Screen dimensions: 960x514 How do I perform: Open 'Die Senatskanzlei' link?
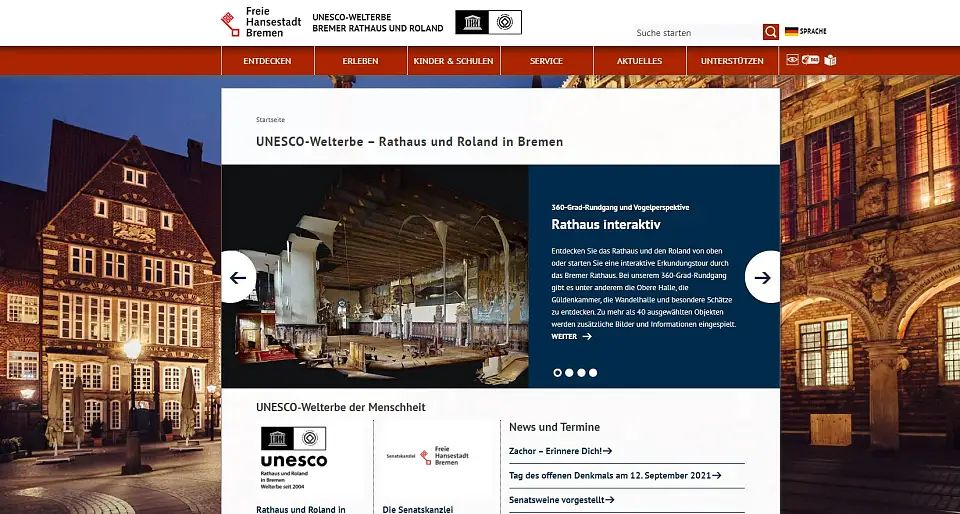tap(418, 509)
